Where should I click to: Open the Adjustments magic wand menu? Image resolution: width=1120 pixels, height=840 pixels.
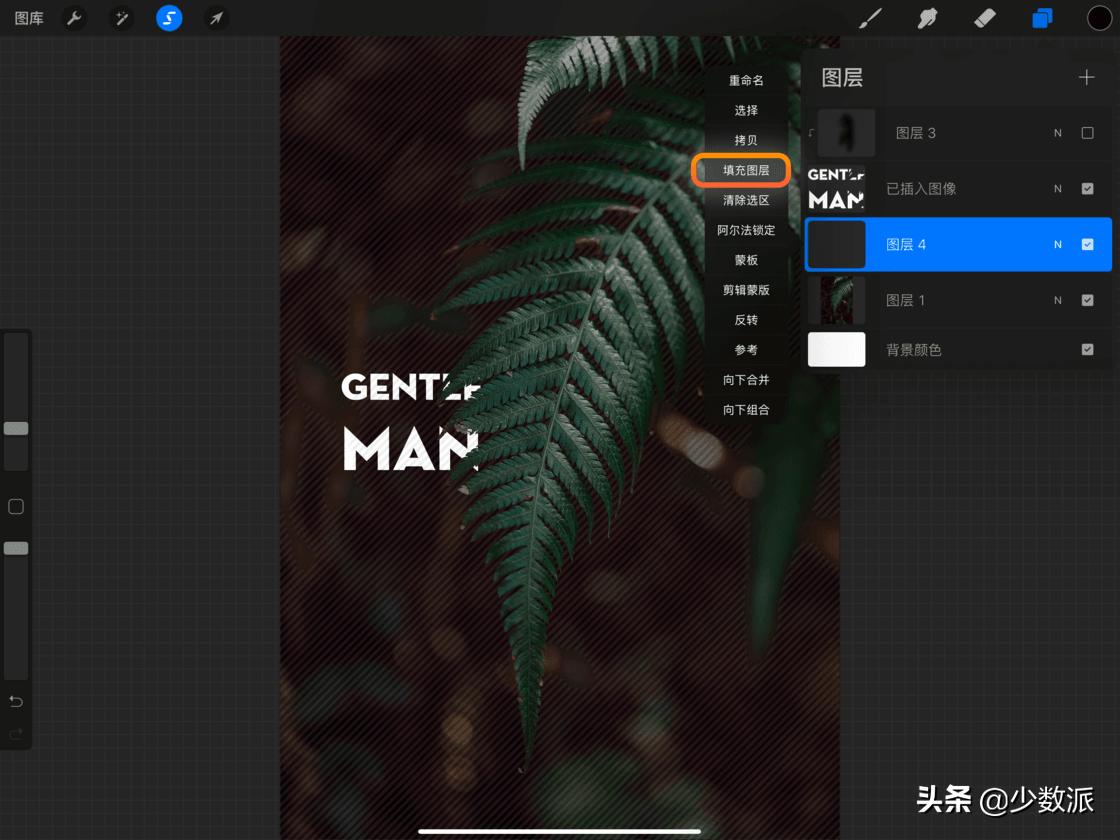pyautogui.click(x=121, y=18)
